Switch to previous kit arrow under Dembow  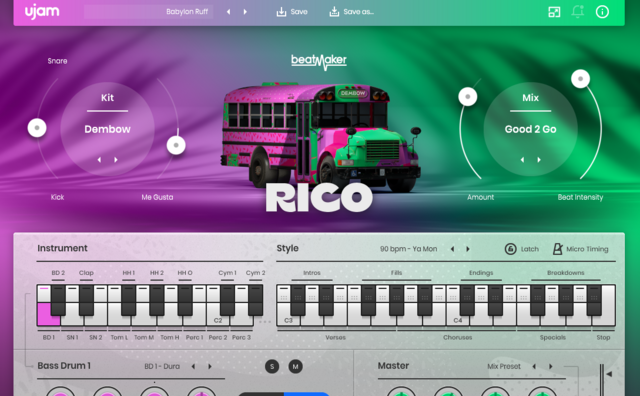pos(99,160)
